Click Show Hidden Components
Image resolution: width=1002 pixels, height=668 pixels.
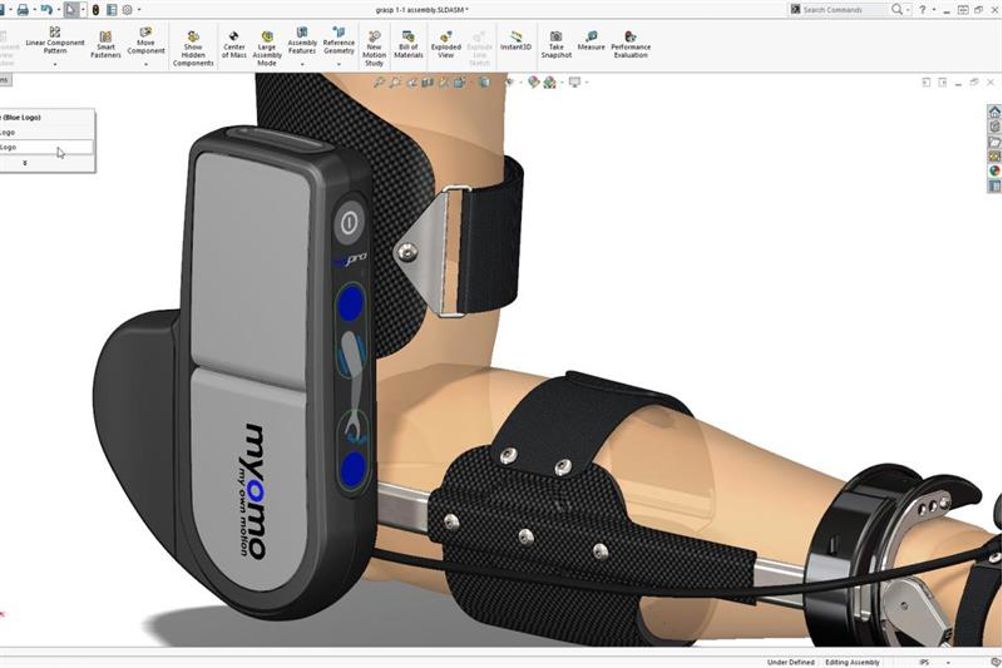click(x=193, y=49)
